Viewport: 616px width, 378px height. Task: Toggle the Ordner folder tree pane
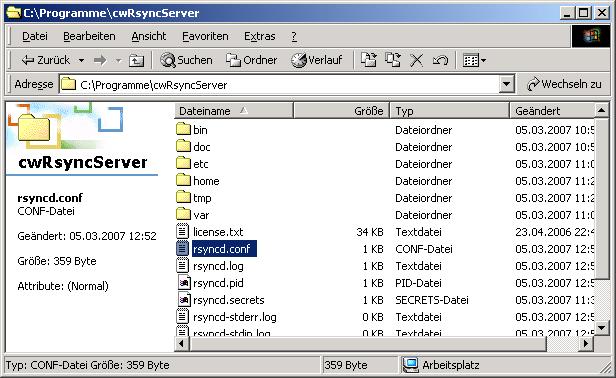pyautogui.click(x=251, y=60)
